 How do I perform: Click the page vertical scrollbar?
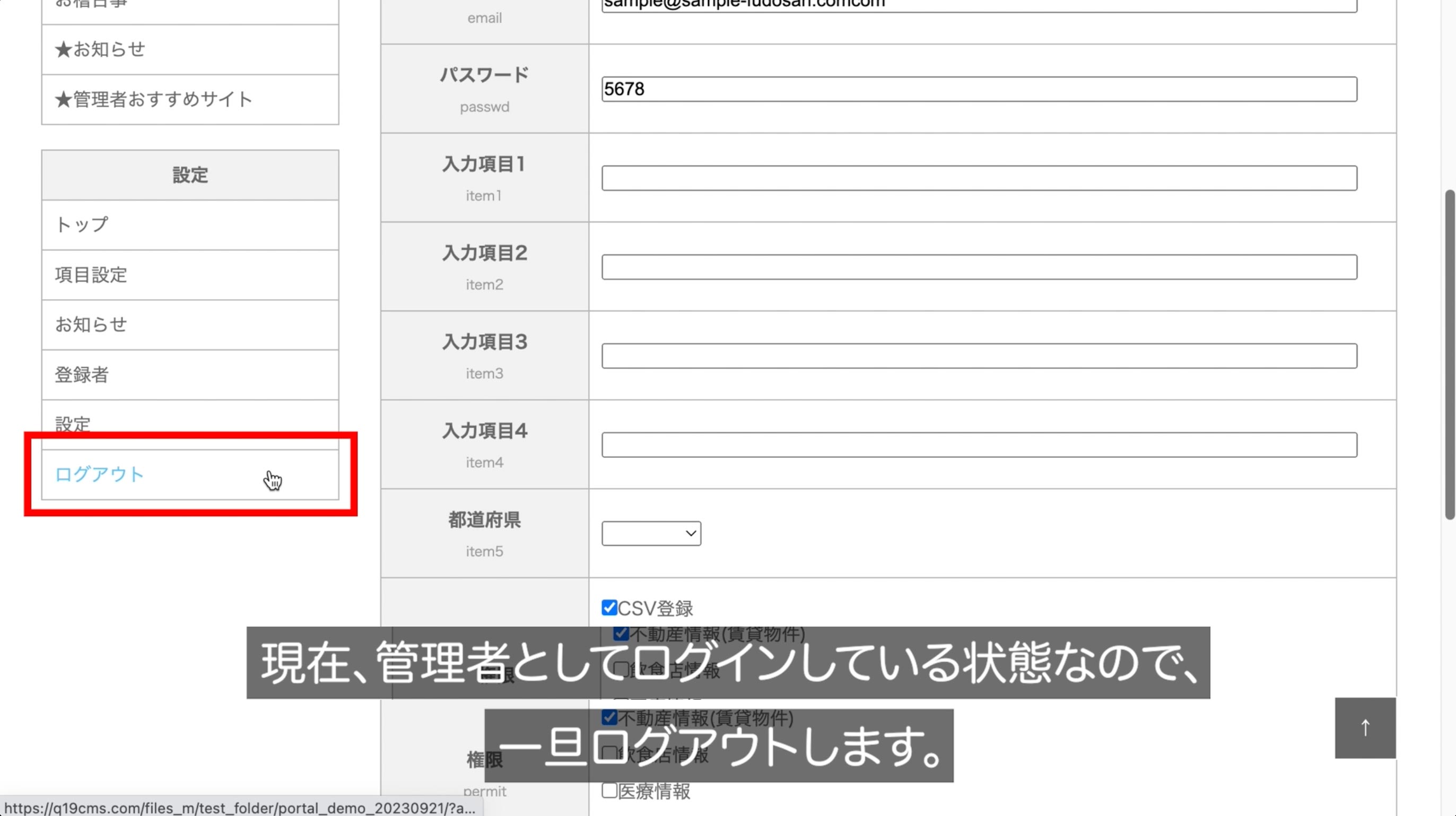pos(1449,355)
